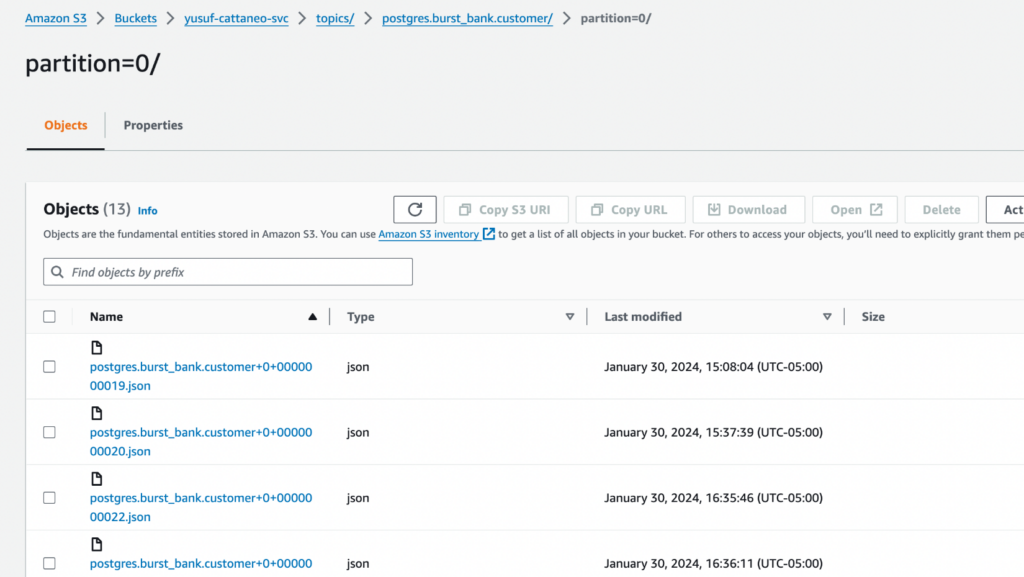The height and width of the screenshot is (577, 1024).
Task: Click the Find objects by prefix field
Action: click(227, 271)
